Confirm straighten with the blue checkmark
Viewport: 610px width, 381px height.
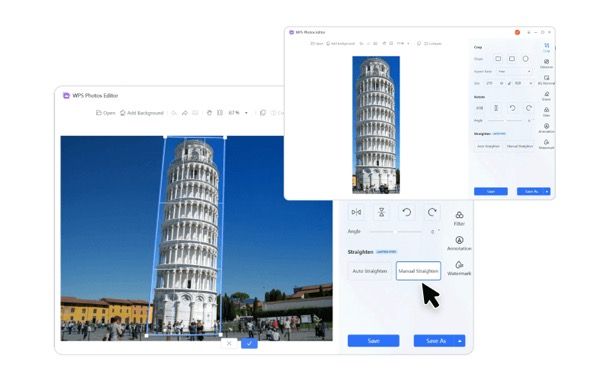(249, 343)
